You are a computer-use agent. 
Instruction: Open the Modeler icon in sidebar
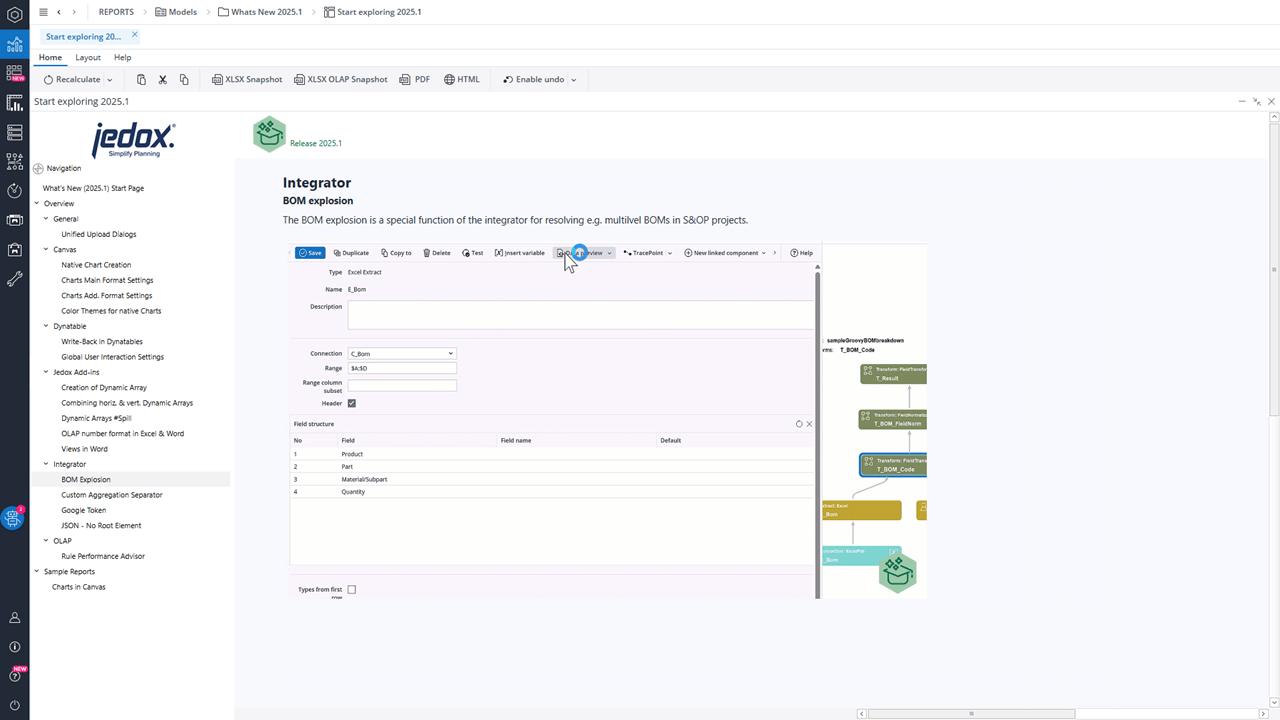point(14,132)
